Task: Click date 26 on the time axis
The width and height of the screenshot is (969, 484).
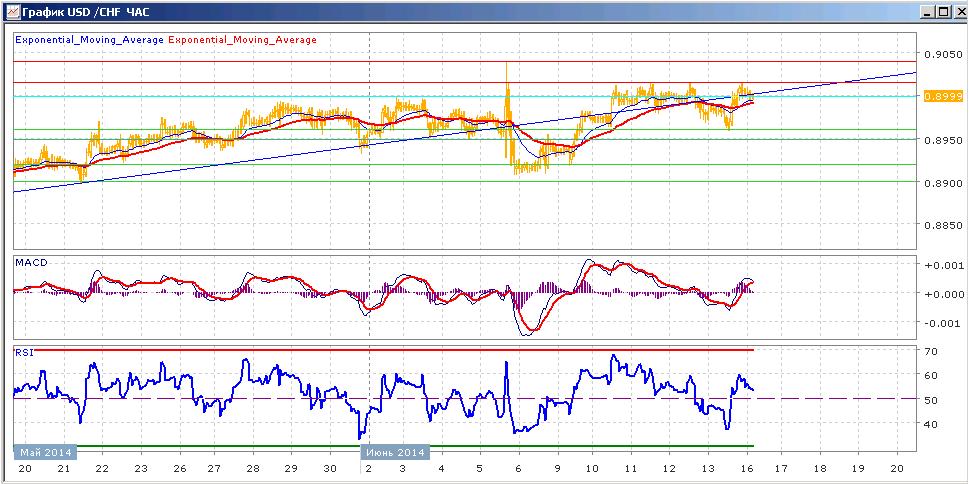Action: (x=179, y=469)
